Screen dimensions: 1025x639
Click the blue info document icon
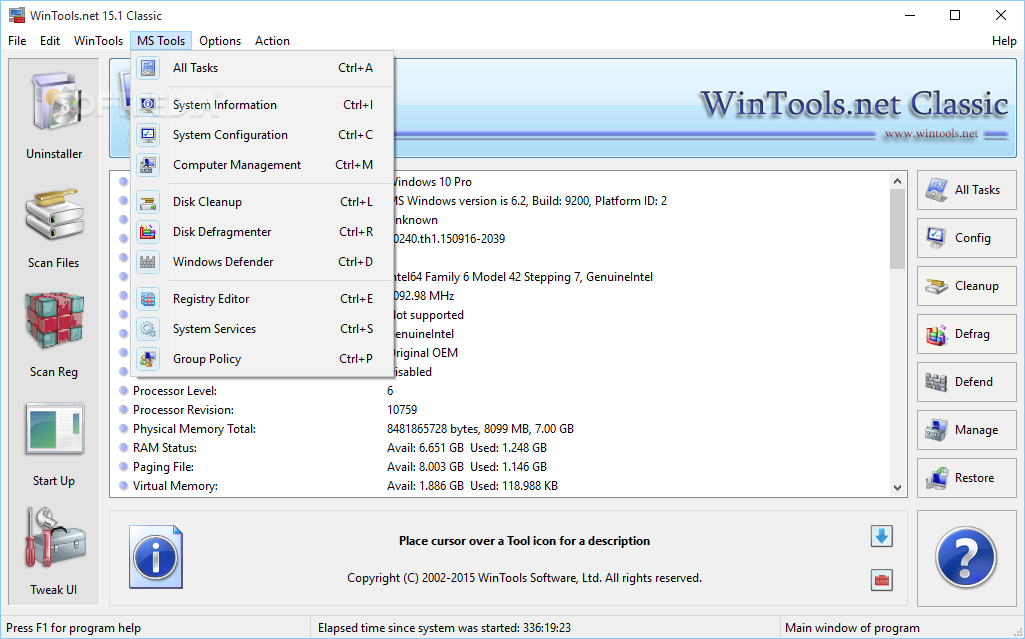coord(156,557)
